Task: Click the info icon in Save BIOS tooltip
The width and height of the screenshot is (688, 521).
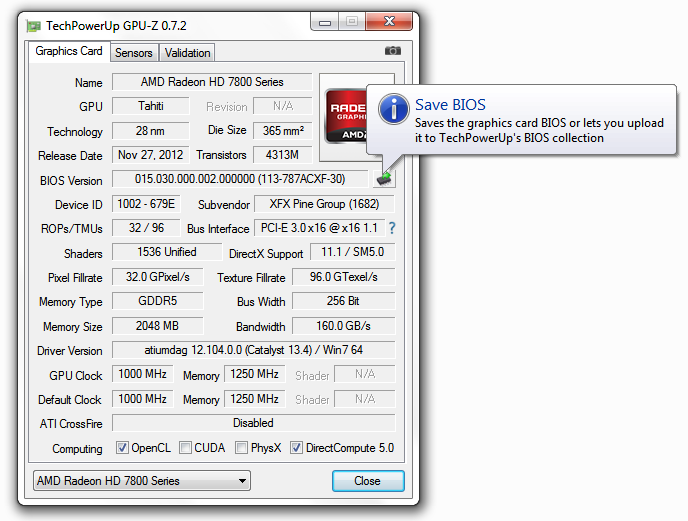Action: tap(394, 109)
